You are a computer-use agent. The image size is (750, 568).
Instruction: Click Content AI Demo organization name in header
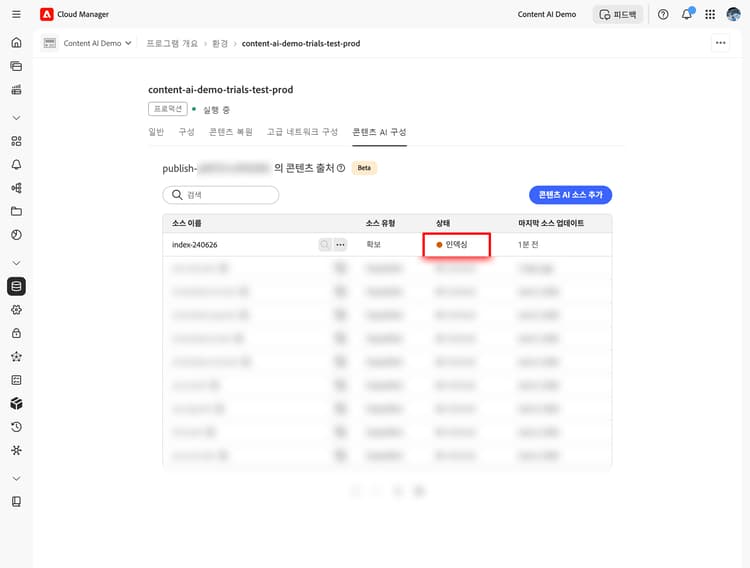tap(547, 14)
